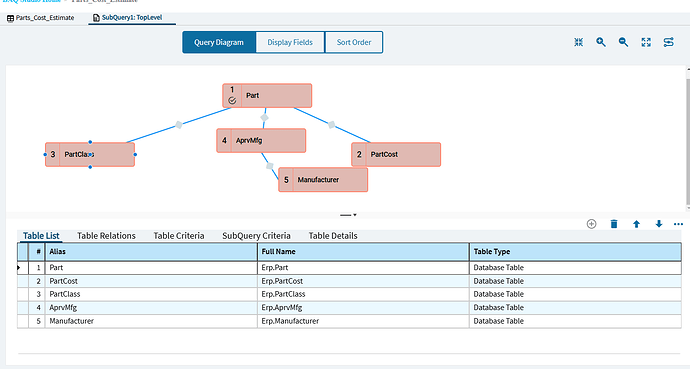
Task: Click Database Table cell in PartCost row
Action: (575, 281)
